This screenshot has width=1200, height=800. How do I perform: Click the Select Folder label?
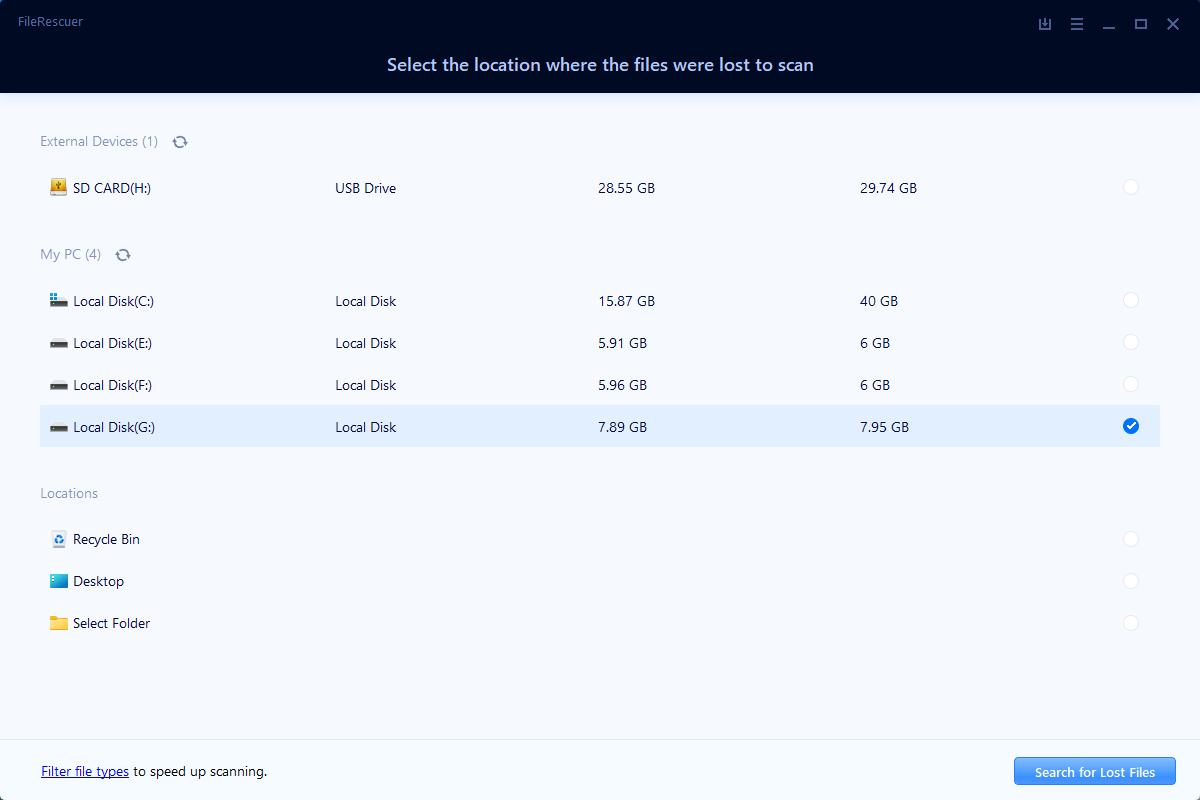click(x=112, y=623)
